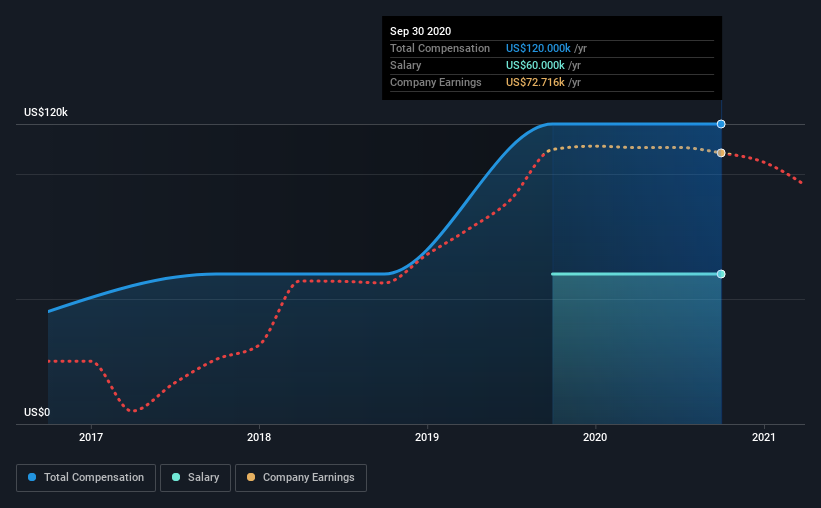
Task: Click the Company Earnings label in the tooltip
Action: tap(436, 82)
